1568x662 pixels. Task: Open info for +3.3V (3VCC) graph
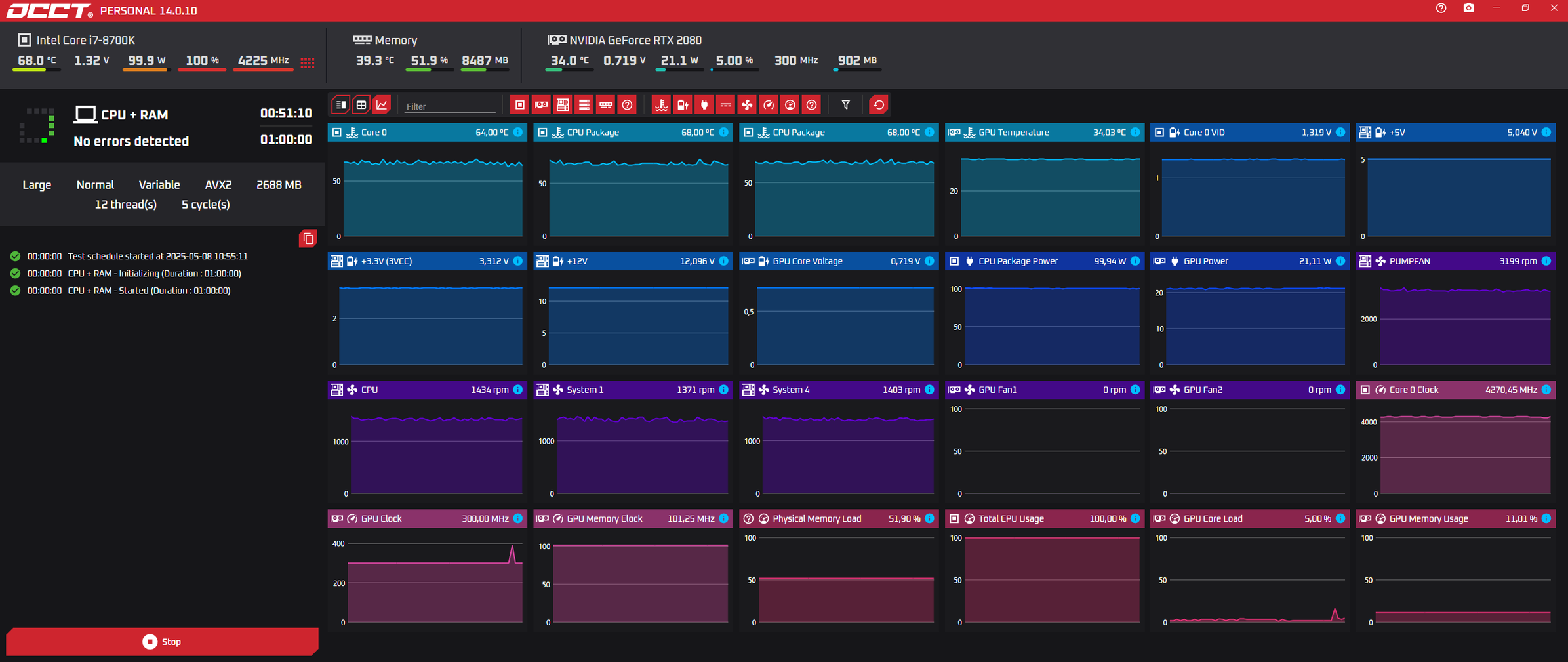(x=518, y=261)
